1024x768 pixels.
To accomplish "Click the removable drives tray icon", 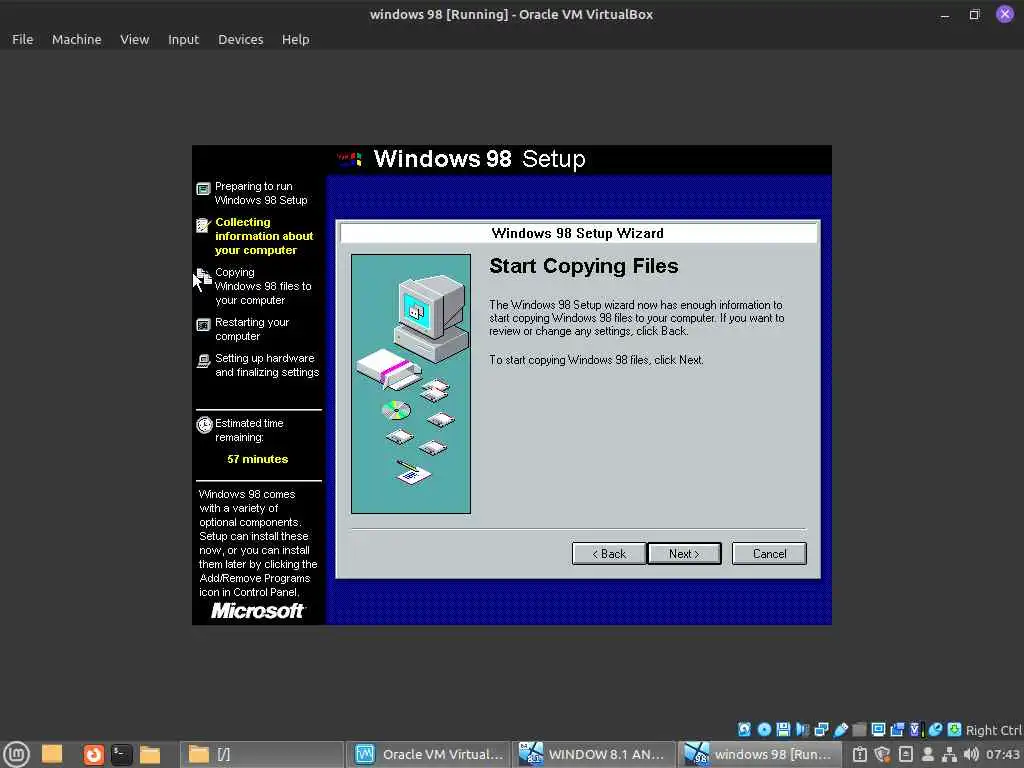I will (x=906, y=754).
